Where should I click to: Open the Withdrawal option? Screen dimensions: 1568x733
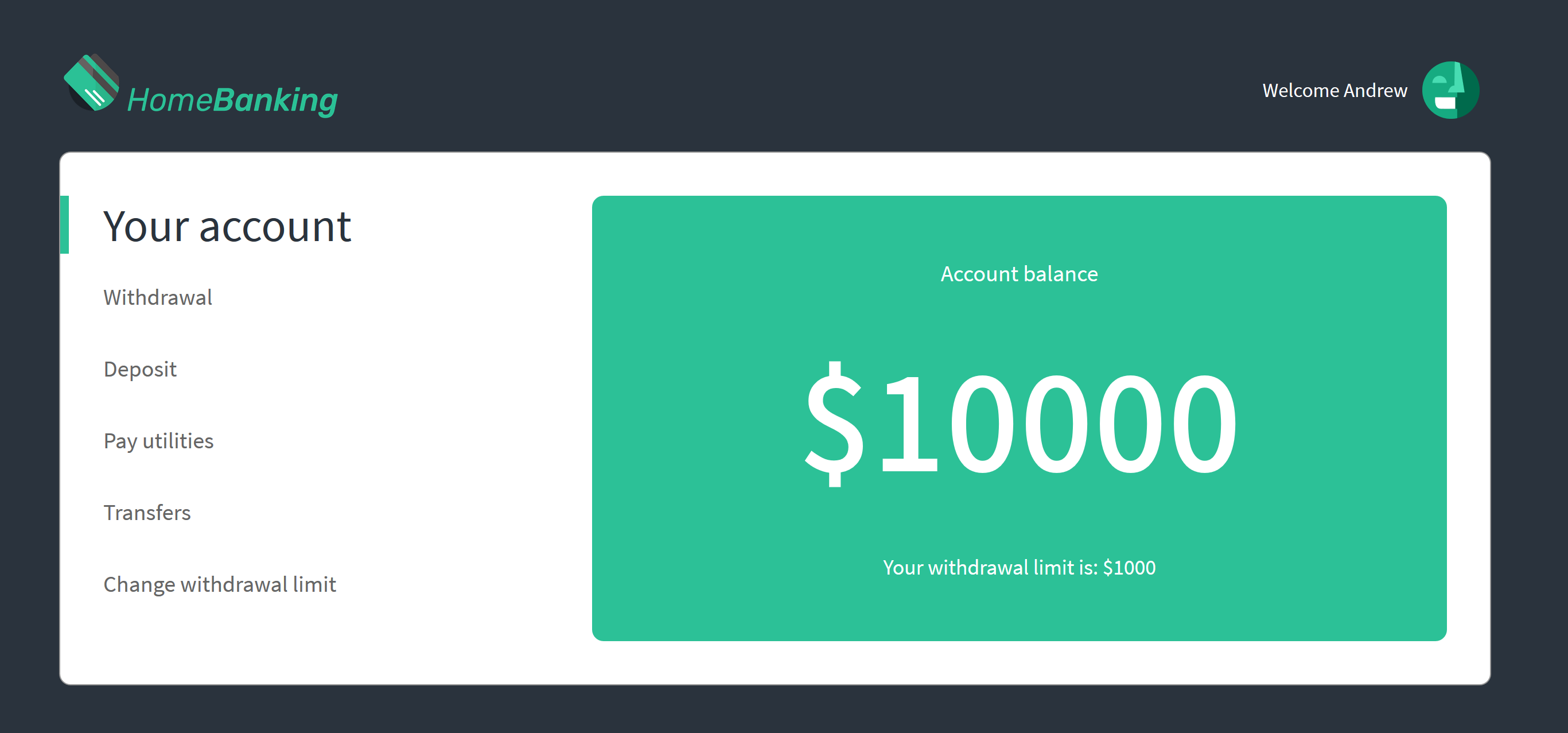tap(158, 298)
